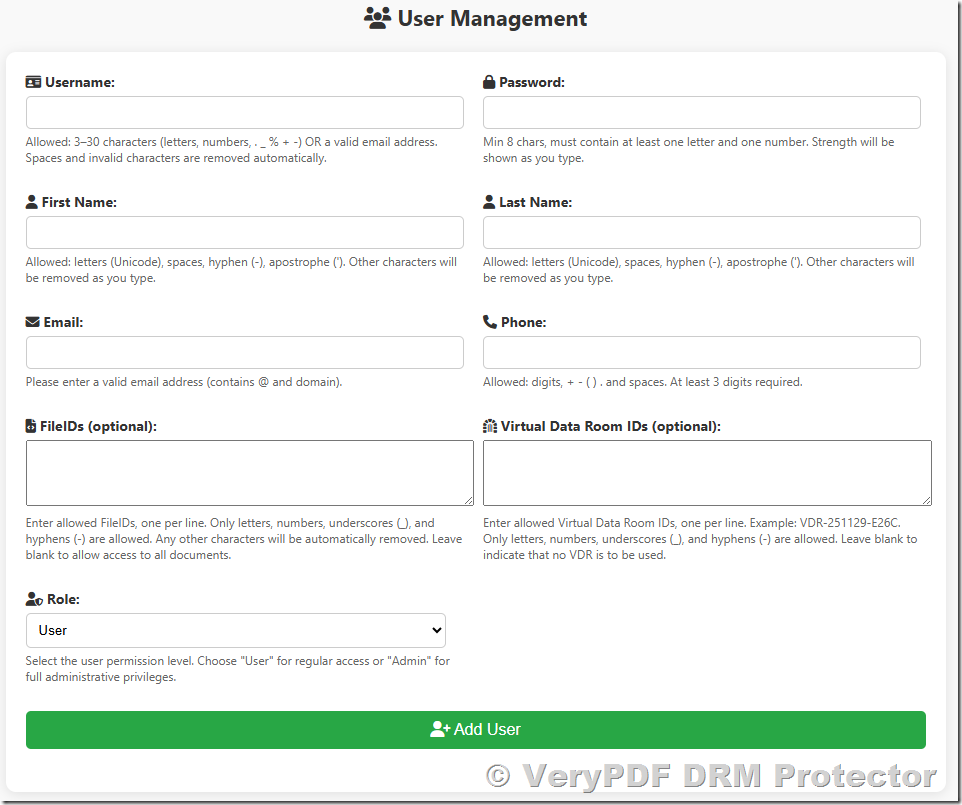
Task: Click inside the Phone input field
Action: (701, 352)
